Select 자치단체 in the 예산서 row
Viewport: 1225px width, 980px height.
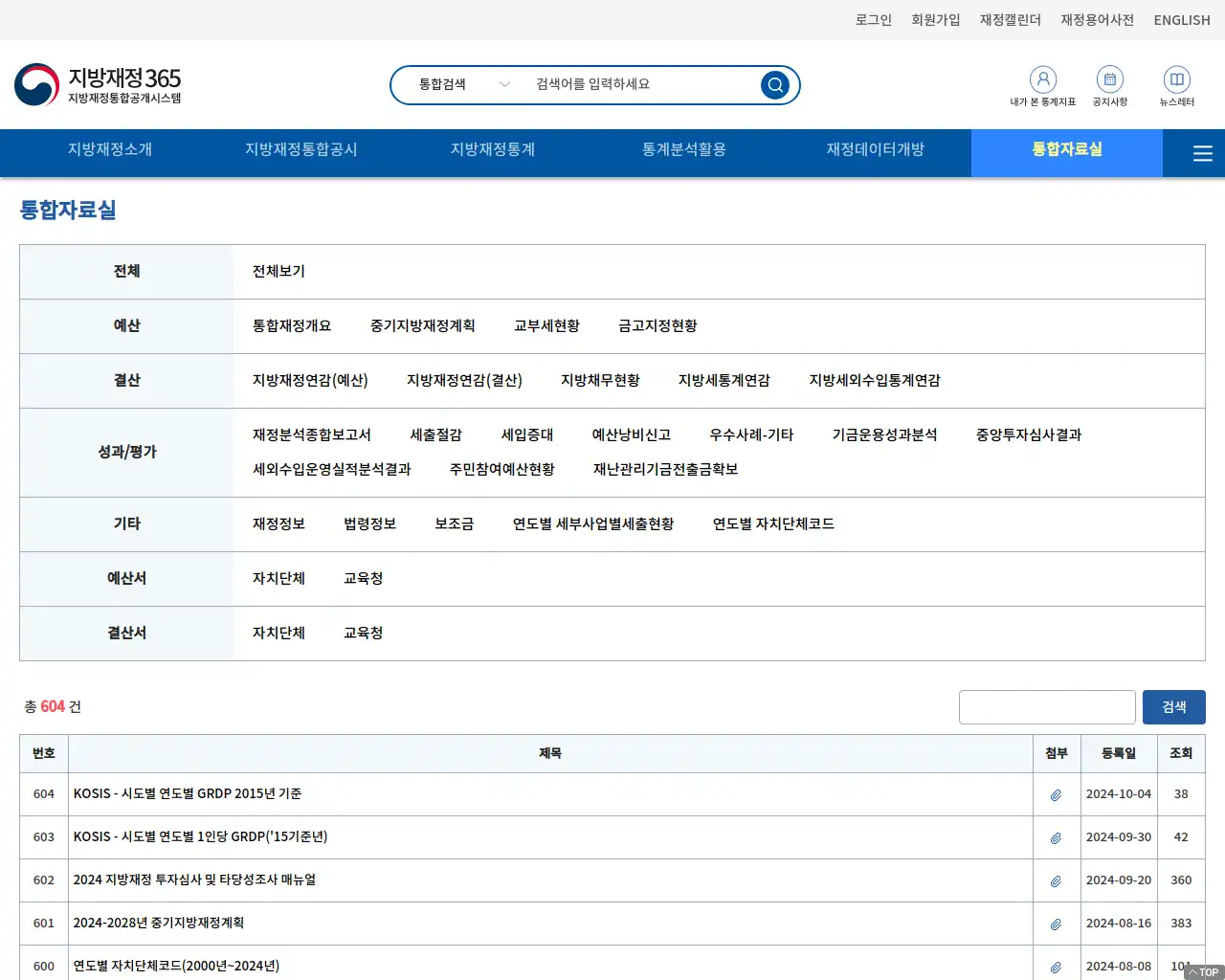tap(278, 579)
